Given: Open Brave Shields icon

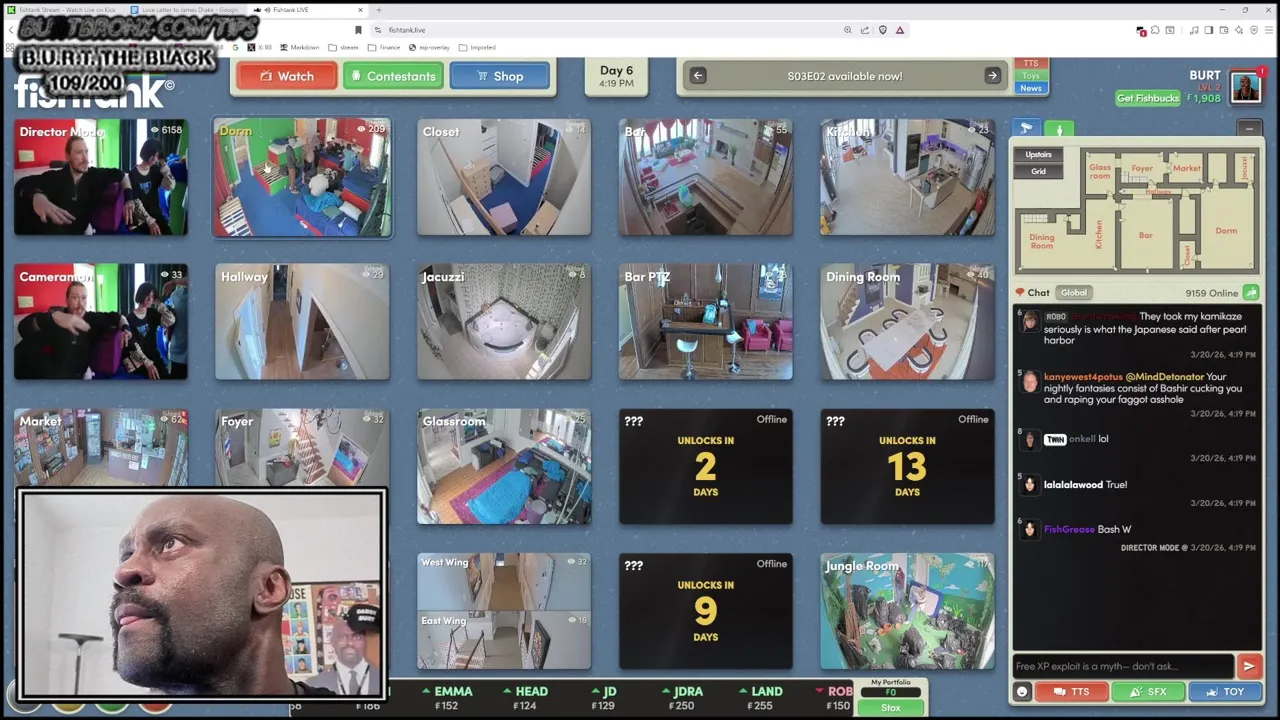Looking at the screenshot, I should coord(882,30).
